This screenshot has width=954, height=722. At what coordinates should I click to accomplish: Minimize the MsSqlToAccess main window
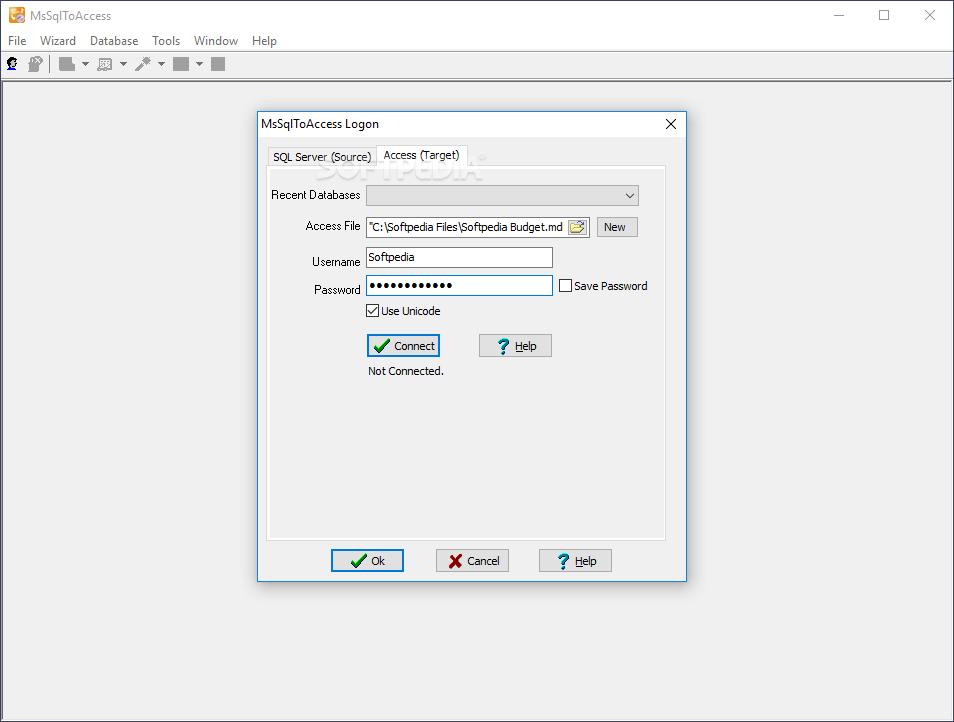839,15
